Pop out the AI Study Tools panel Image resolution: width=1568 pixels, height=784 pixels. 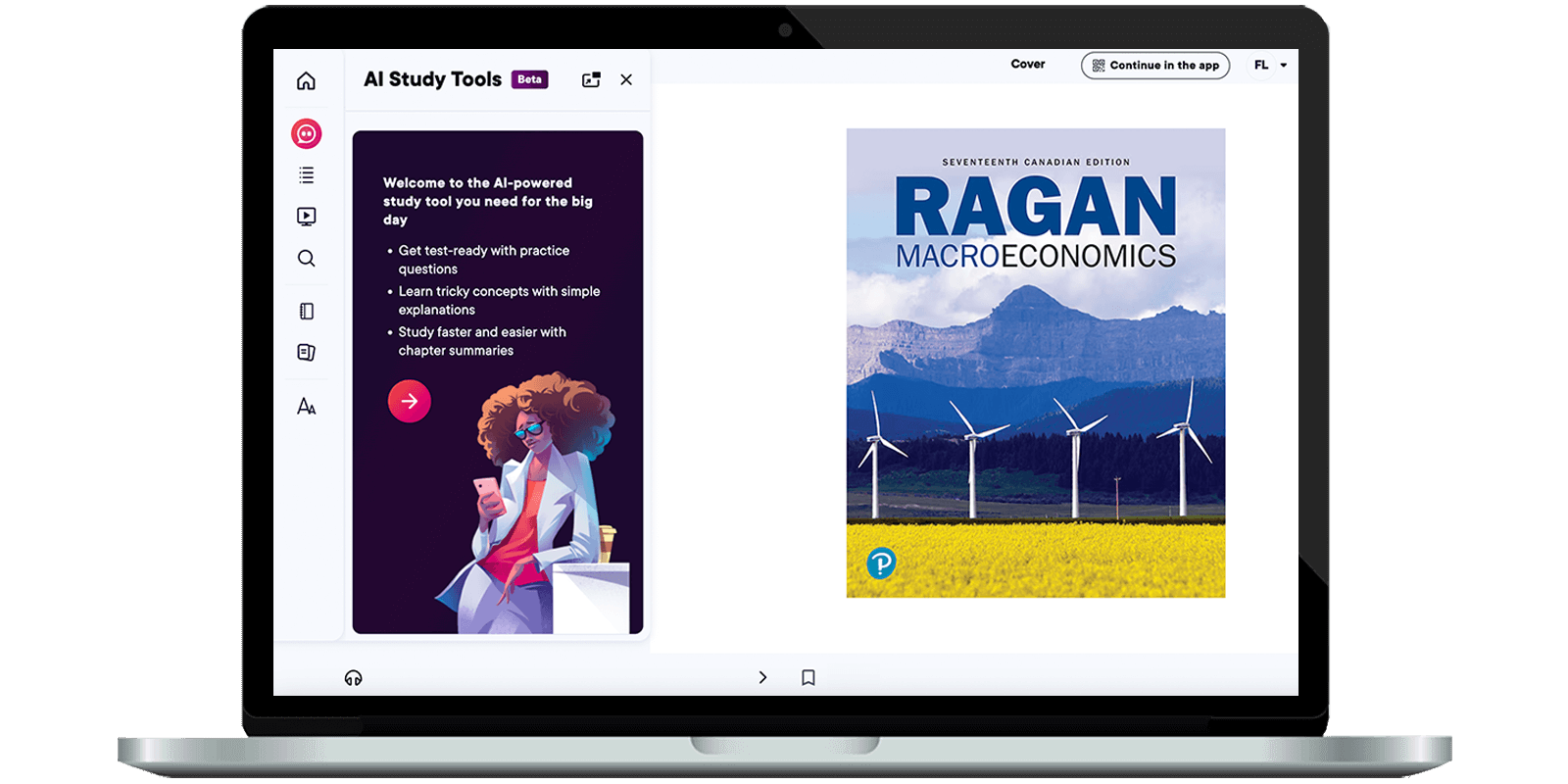point(591,80)
